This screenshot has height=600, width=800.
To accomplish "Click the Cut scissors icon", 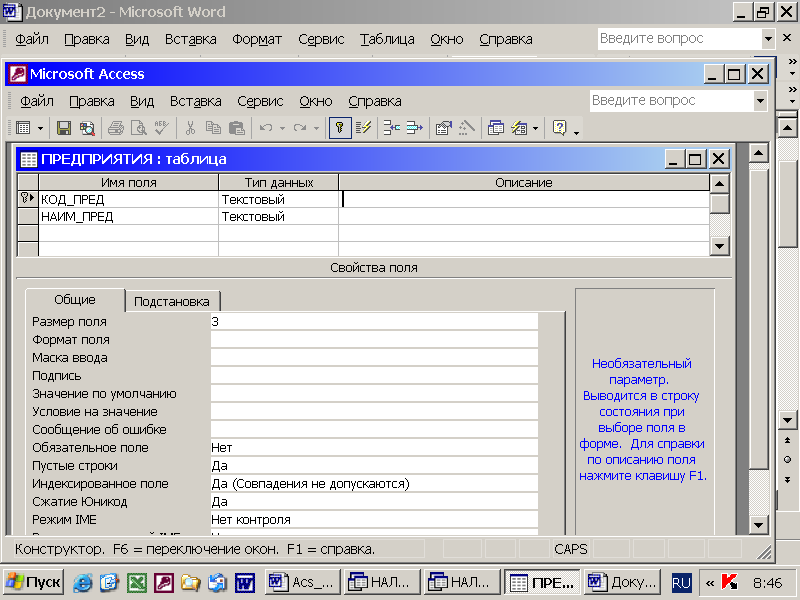I will click(x=190, y=128).
